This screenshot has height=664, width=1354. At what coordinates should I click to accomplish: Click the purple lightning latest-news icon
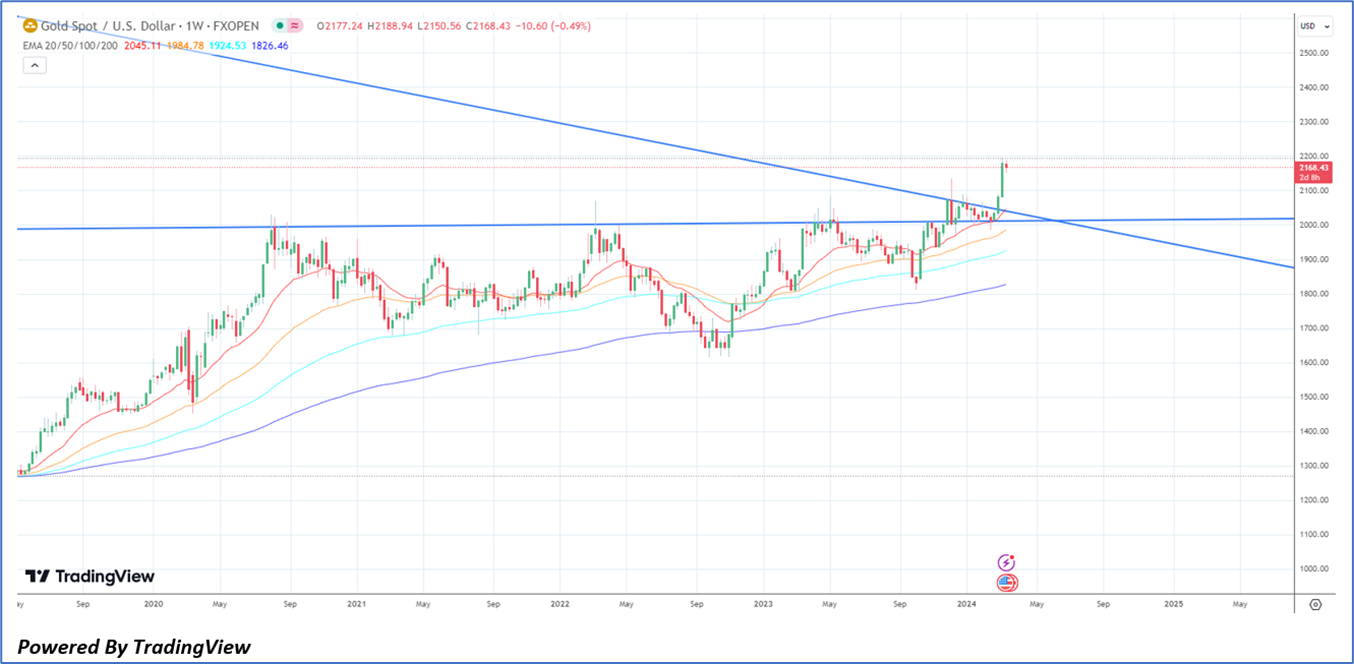click(x=1007, y=563)
